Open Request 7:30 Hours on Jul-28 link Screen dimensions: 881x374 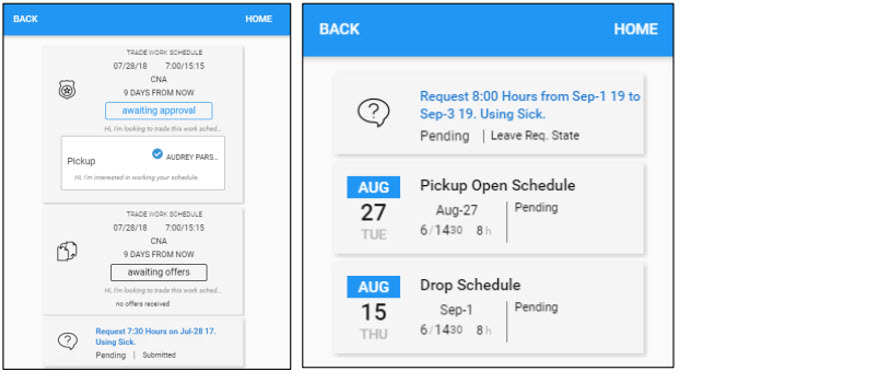click(156, 336)
